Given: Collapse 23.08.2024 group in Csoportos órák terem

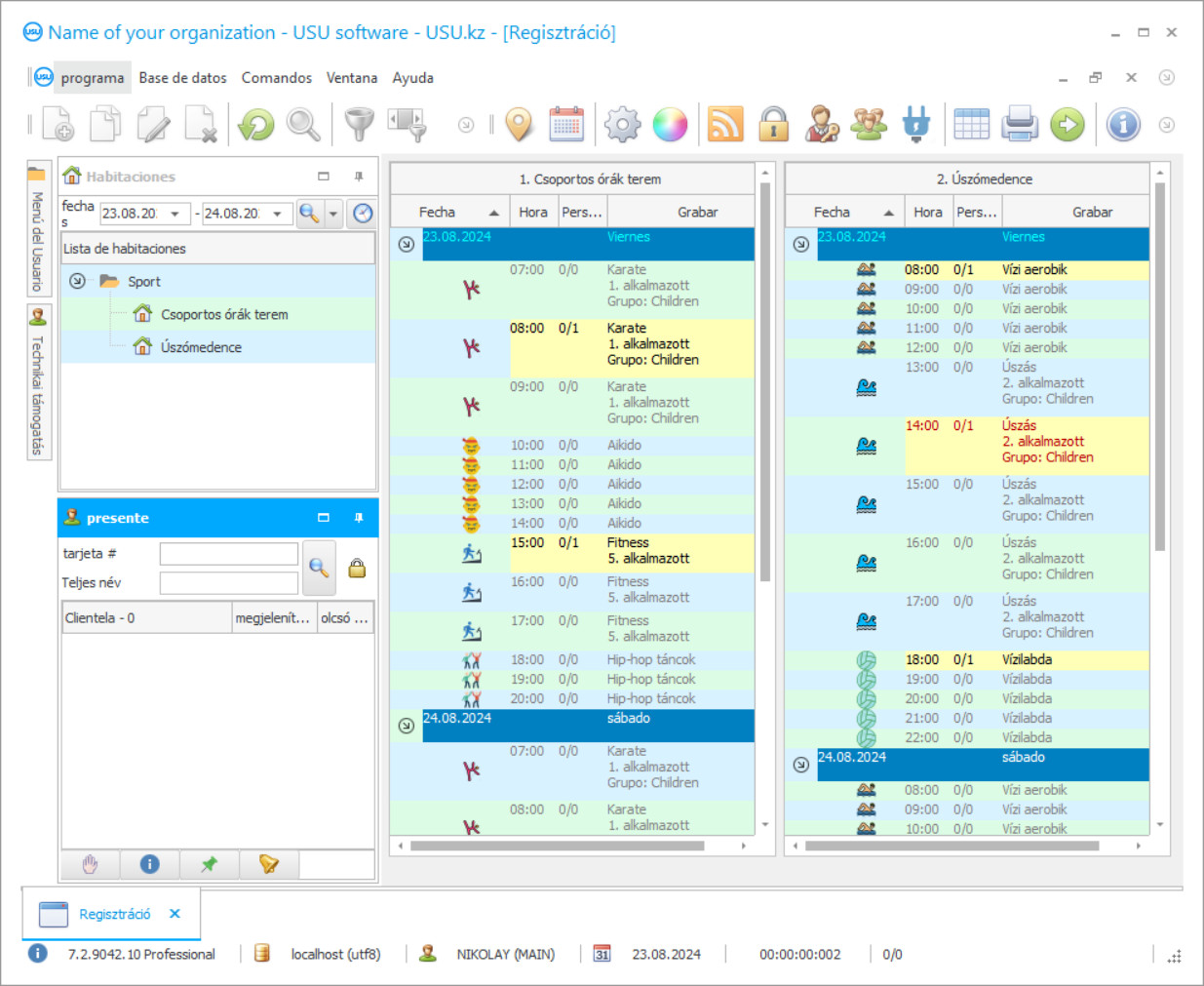Looking at the screenshot, I should (x=407, y=244).
